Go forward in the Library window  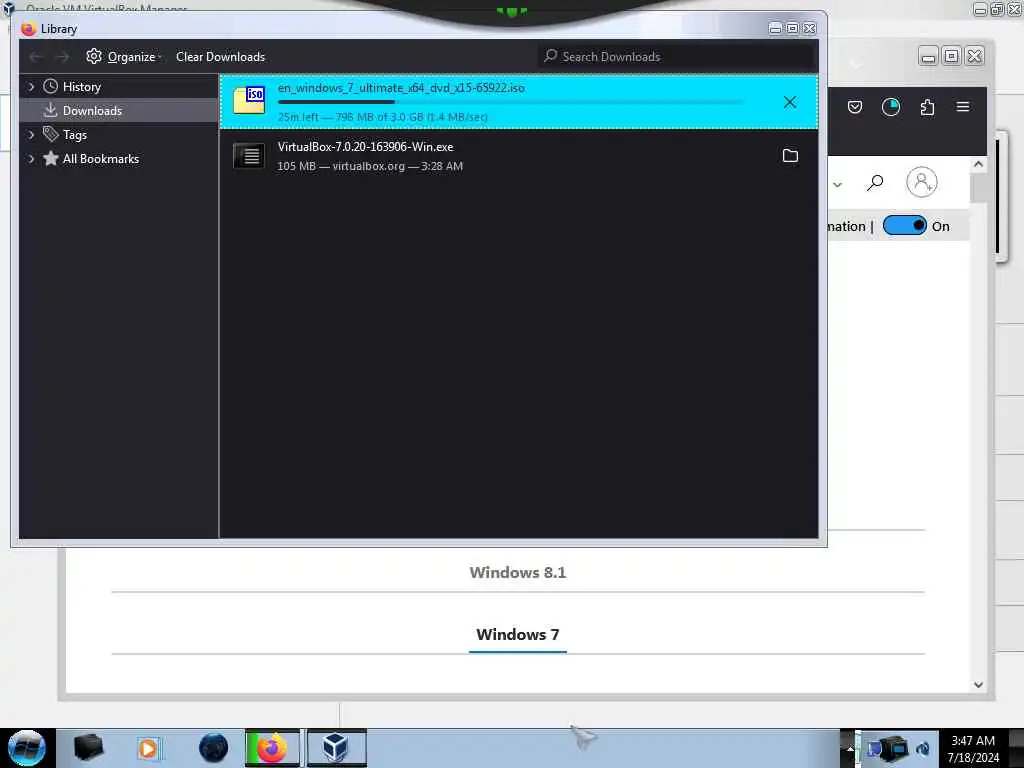pos(62,57)
